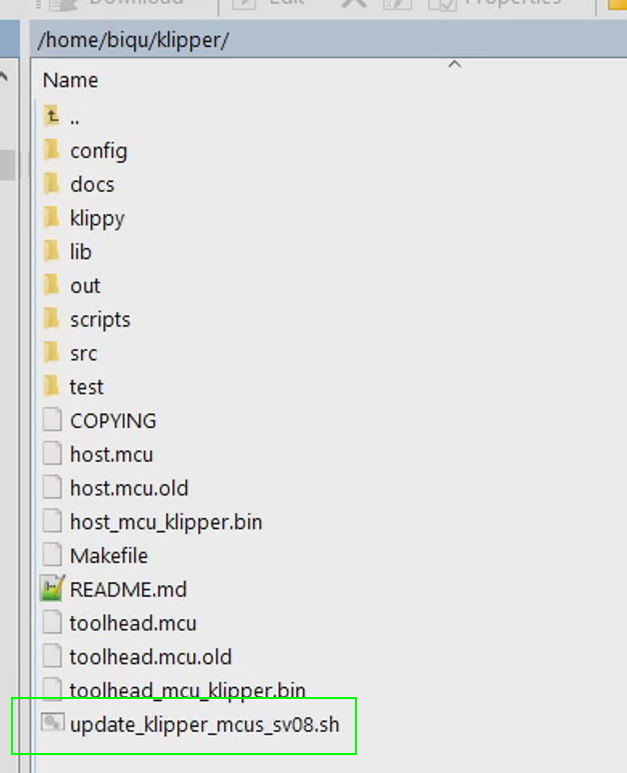
Task: Click the docs folder icon
Action: pos(52,185)
